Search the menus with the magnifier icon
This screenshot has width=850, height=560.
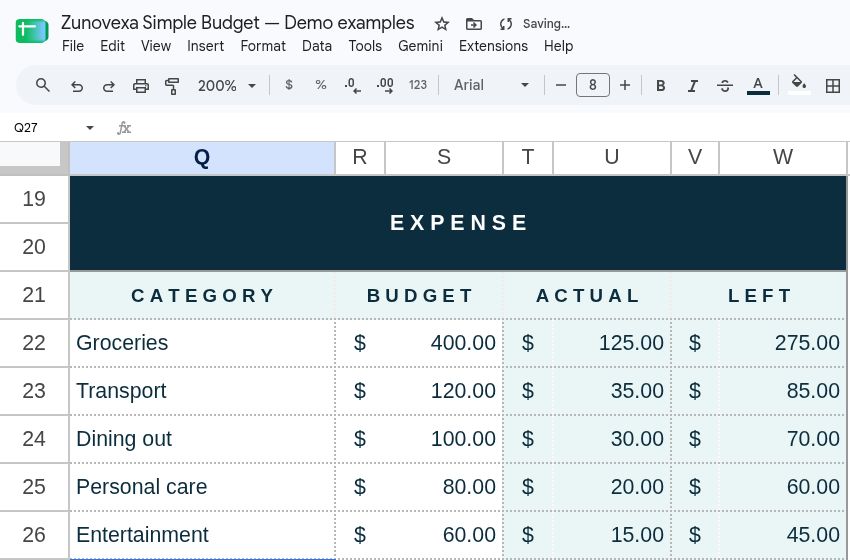[43, 85]
